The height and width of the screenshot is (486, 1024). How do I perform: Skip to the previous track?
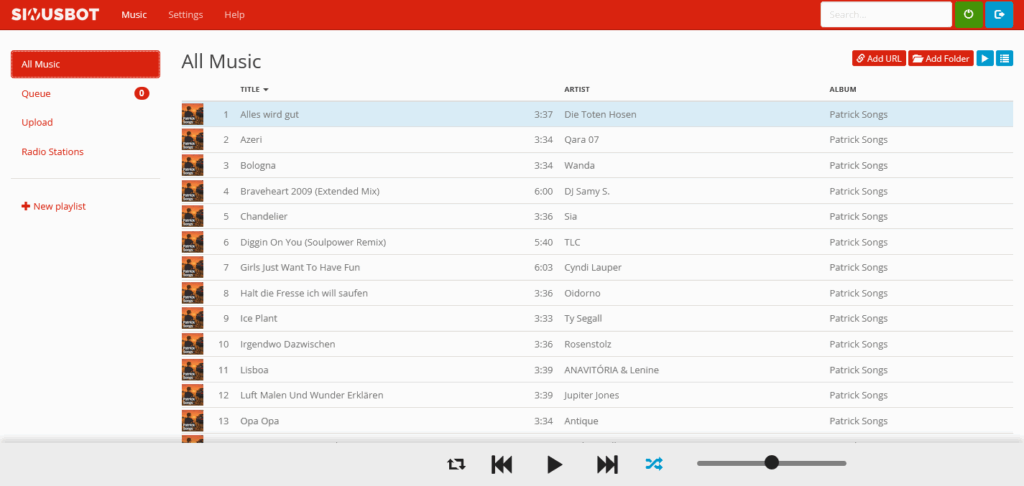(502, 464)
